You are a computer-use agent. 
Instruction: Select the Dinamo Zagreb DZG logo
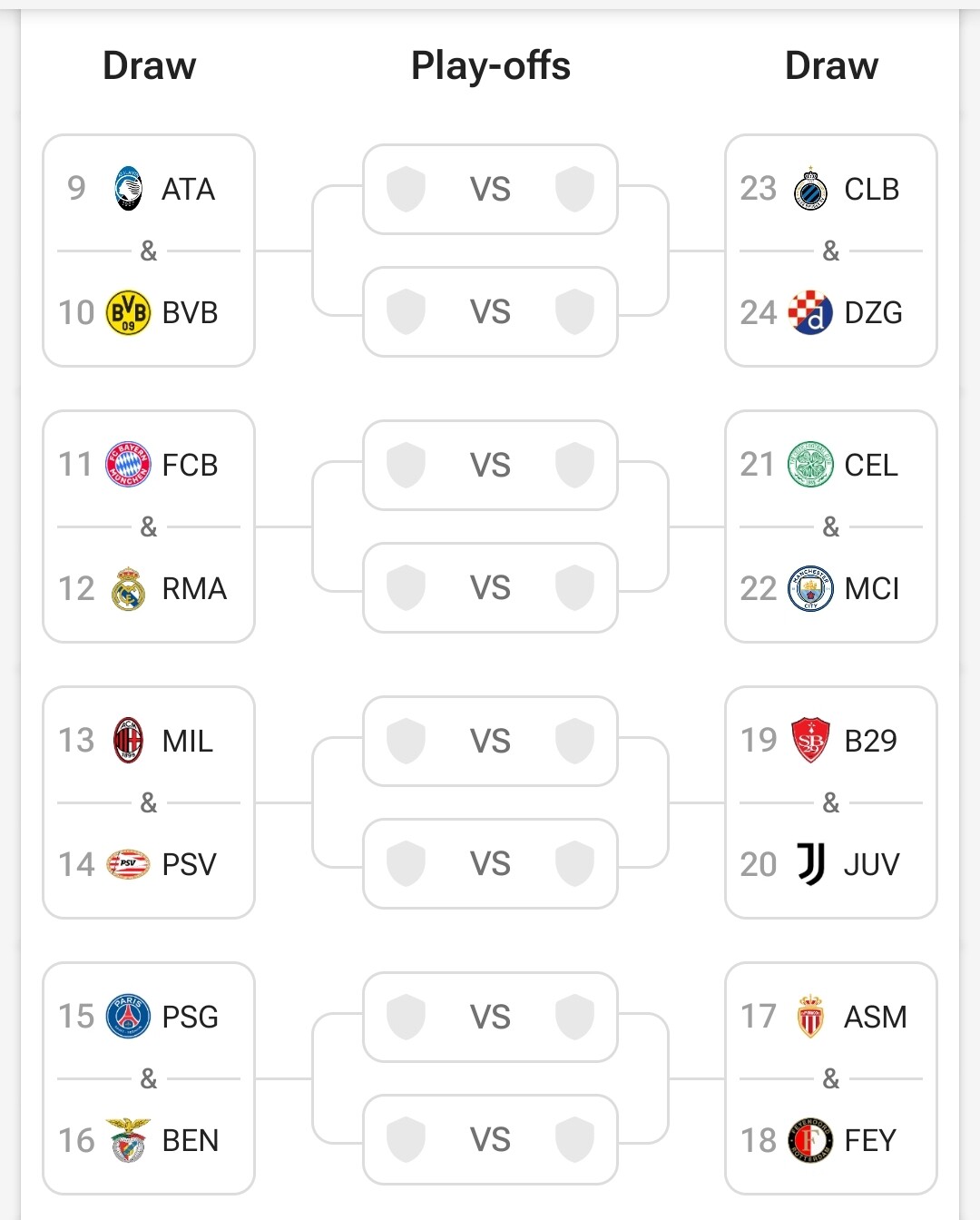pyautogui.click(x=810, y=312)
